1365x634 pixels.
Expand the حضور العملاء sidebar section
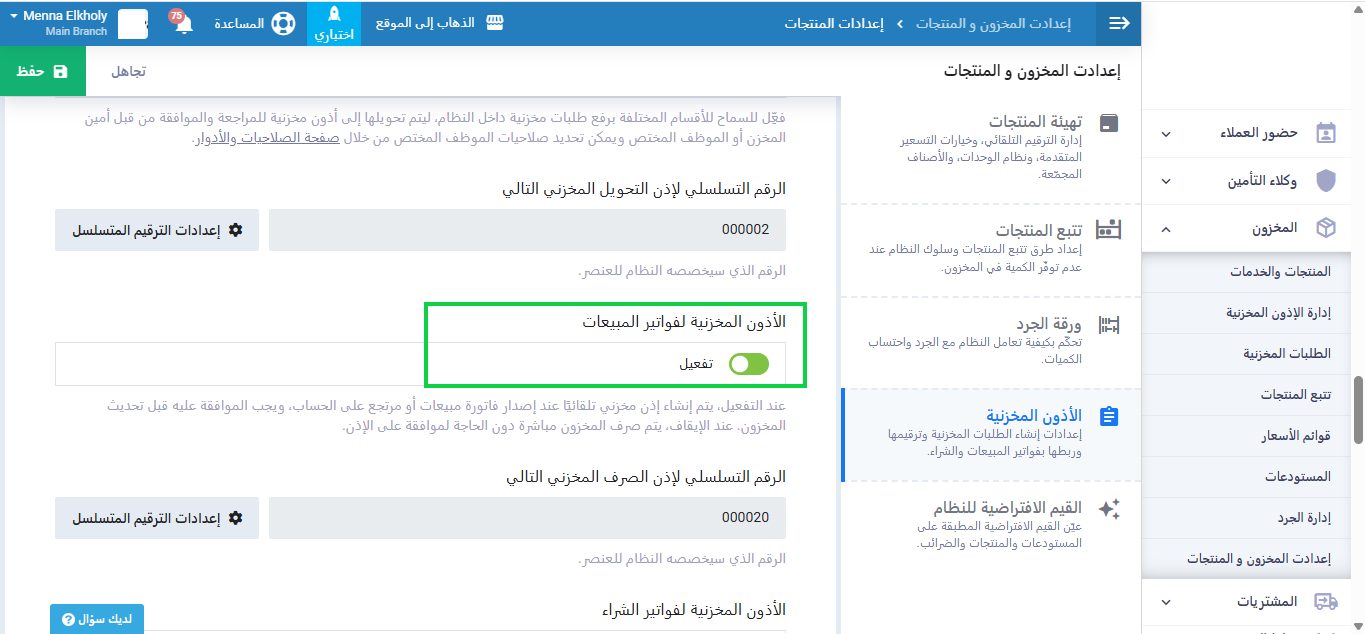pyautogui.click(x=1166, y=133)
